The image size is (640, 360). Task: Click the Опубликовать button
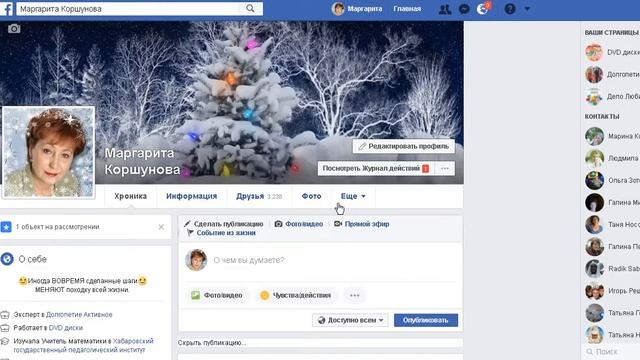coord(426,320)
